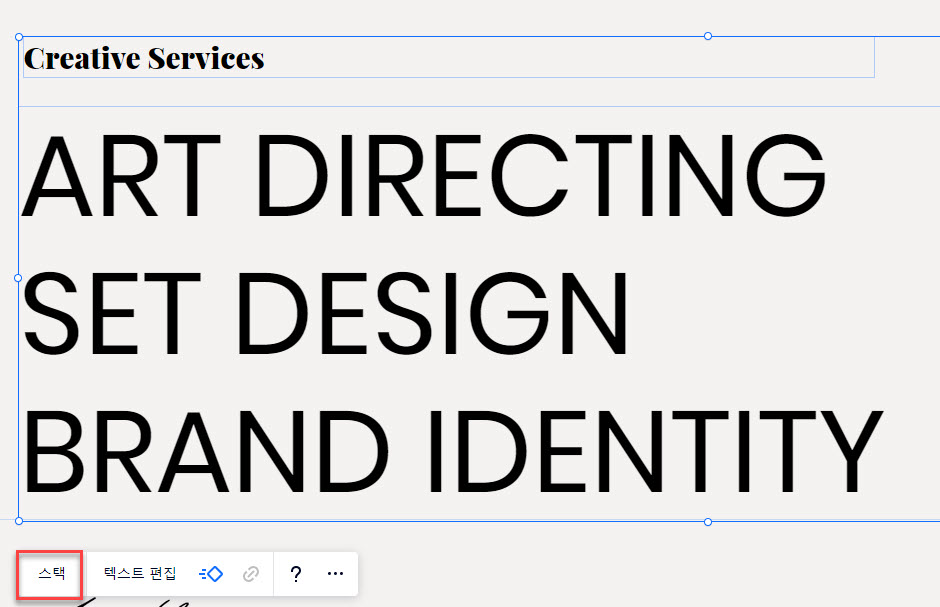Click the bottom edge selection handle

[x=708, y=522]
